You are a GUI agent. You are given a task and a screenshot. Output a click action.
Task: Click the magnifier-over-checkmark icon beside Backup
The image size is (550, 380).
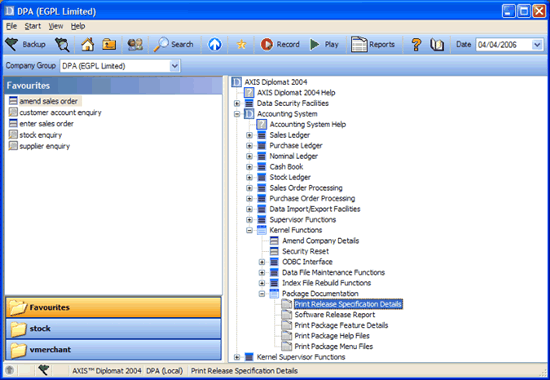click(x=62, y=45)
